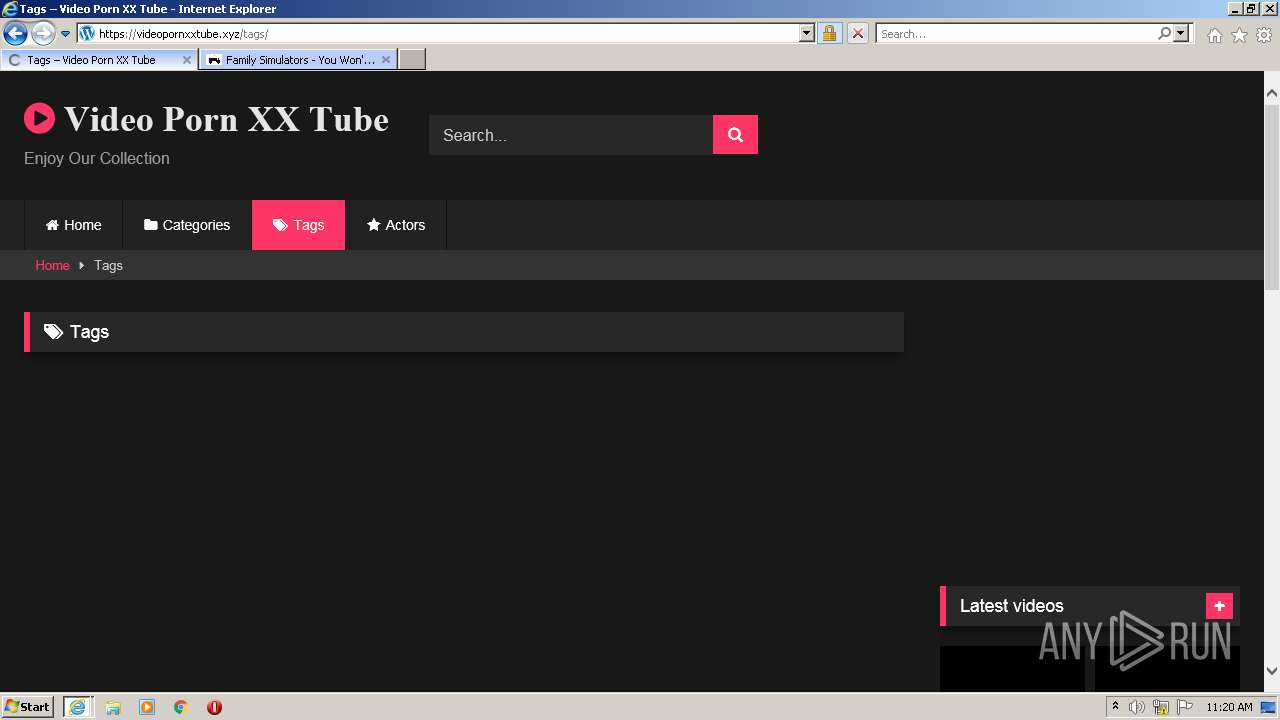
Task: Click the IE Home icon
Action: (1214, 35)
